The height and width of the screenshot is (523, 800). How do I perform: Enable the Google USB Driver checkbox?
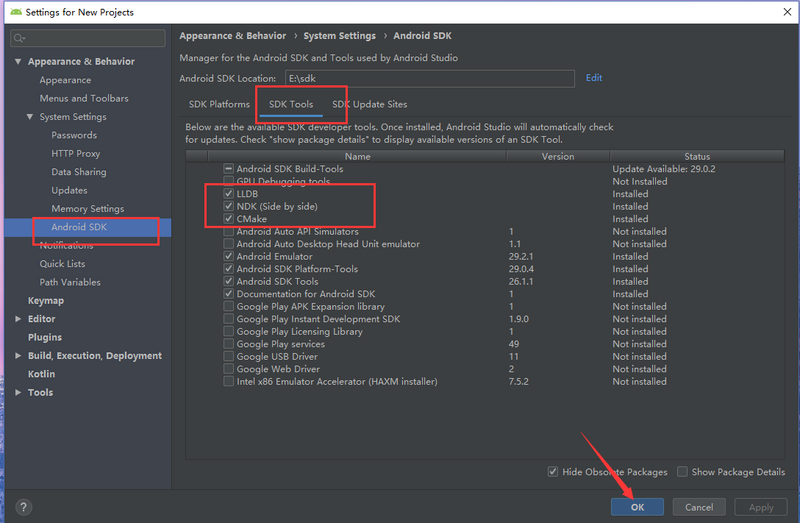point(229,356)
